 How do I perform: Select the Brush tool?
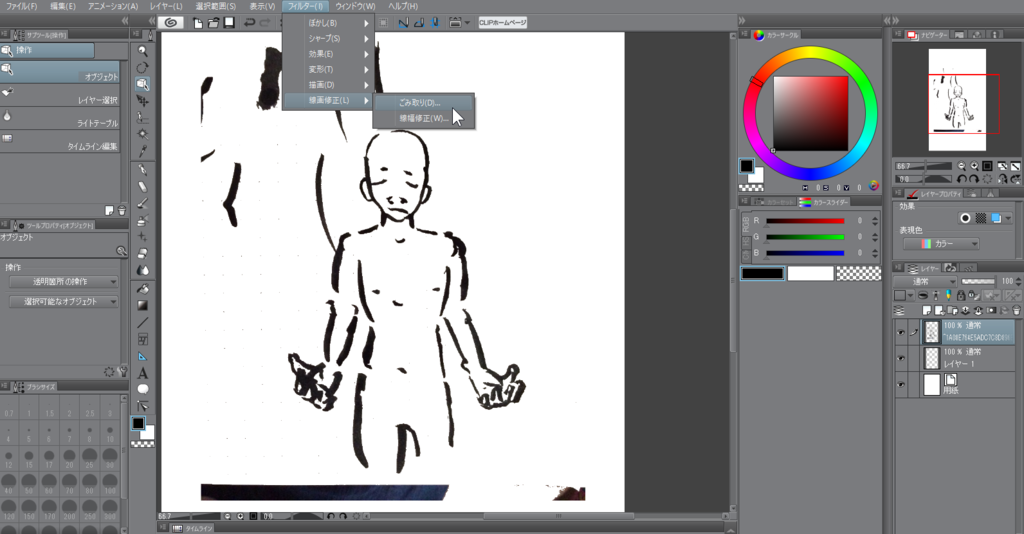click(x=142, y=204)
